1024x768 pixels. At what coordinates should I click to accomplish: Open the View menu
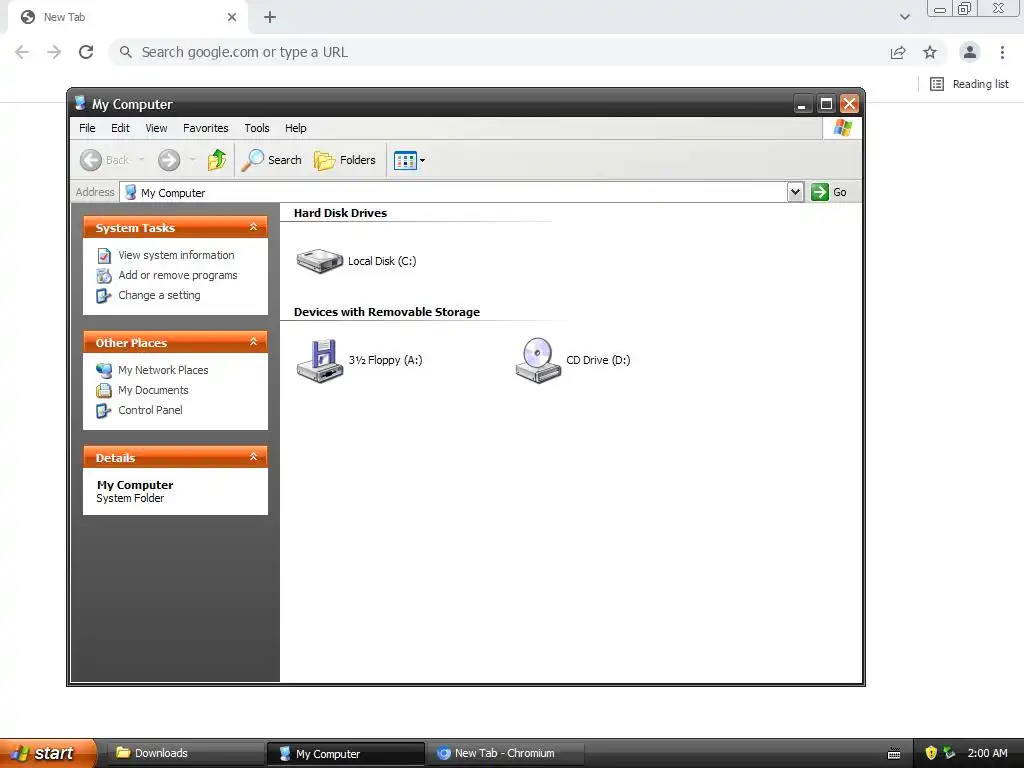[x=156, y=128]
